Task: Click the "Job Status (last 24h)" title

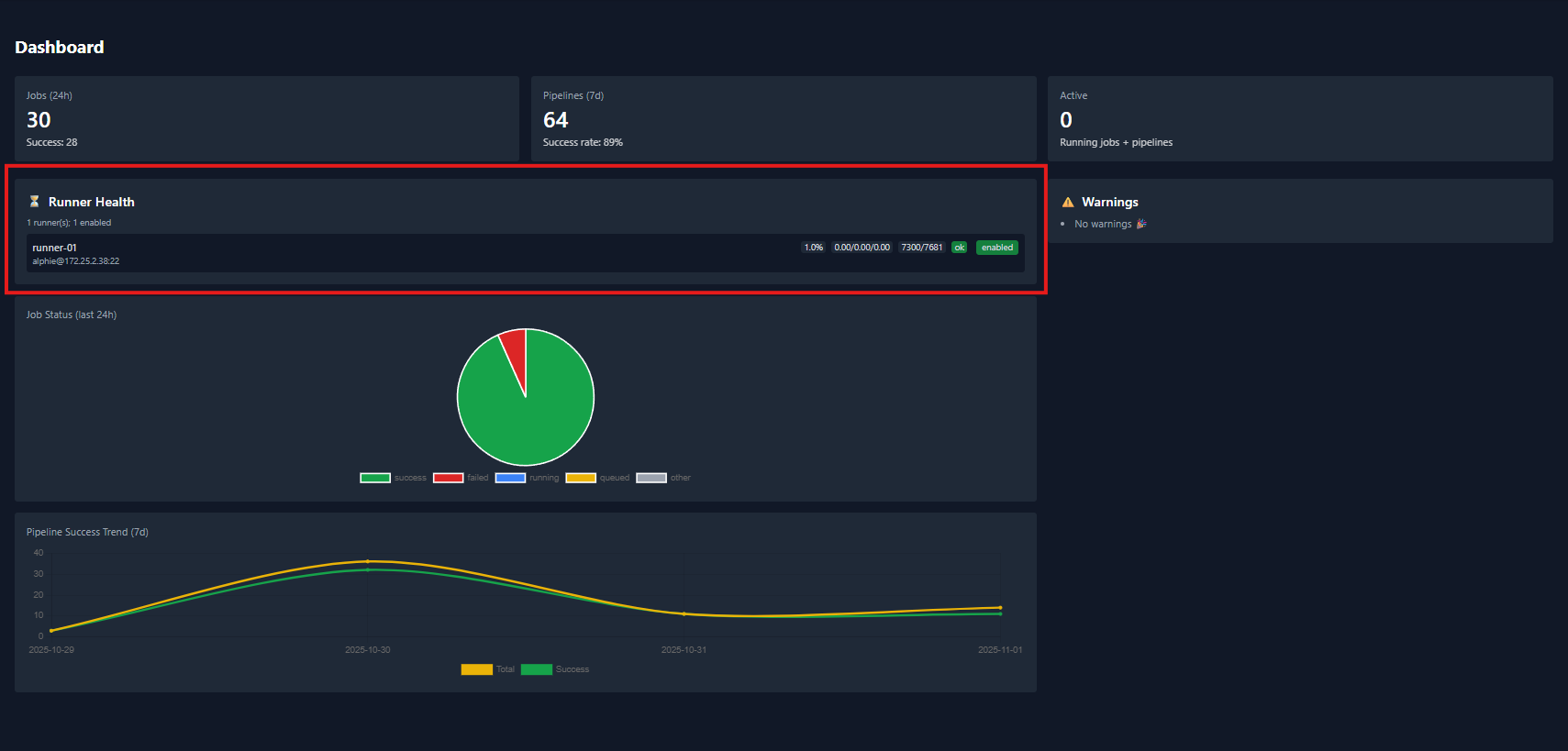Action: click(72, 315)
